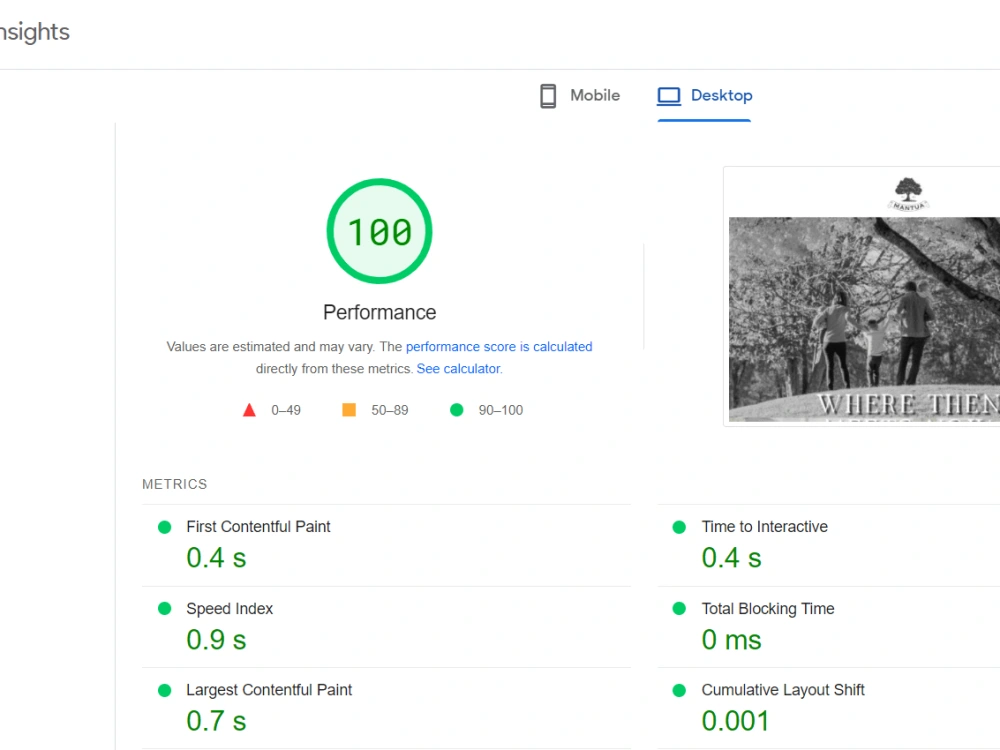Click the 'Time to Interactive' metric label
This screenshot has height=750, width=1000.
765,527
